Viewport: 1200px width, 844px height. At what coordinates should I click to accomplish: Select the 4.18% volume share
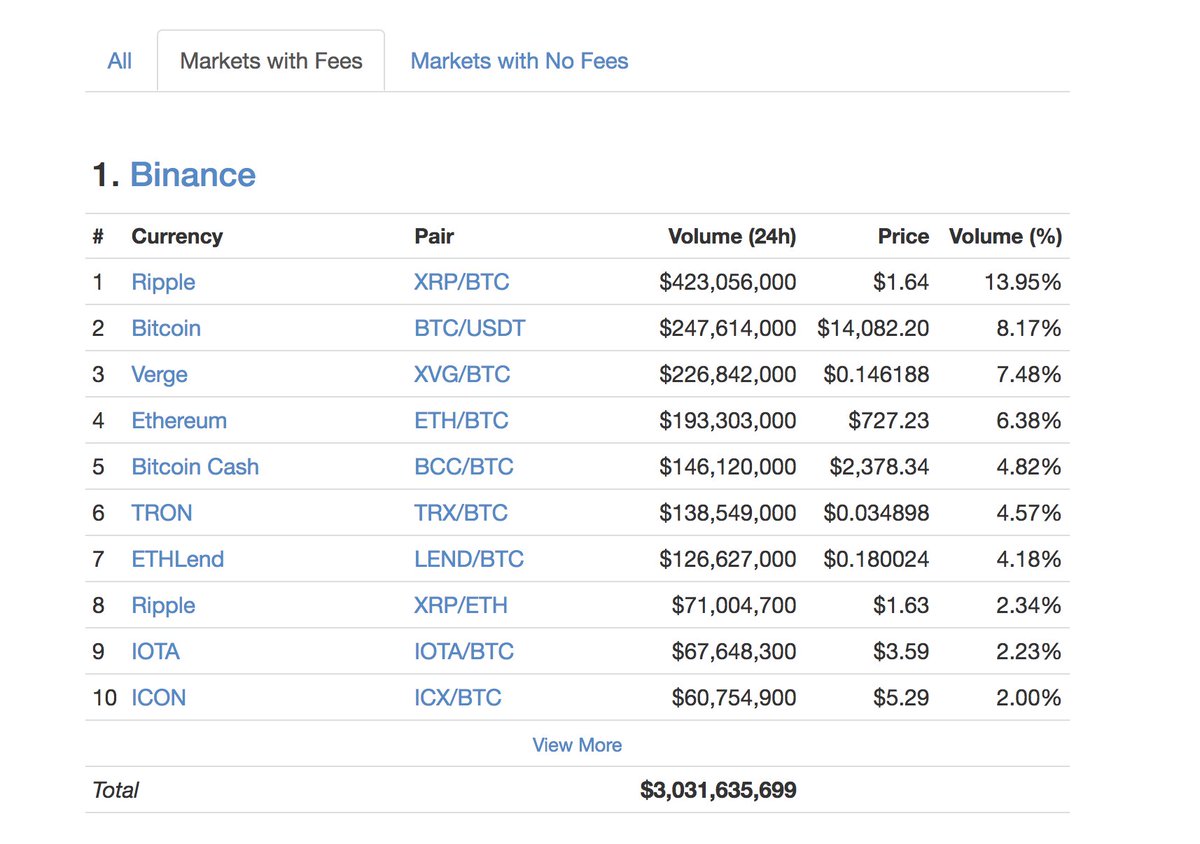[x=1028, y=559]
